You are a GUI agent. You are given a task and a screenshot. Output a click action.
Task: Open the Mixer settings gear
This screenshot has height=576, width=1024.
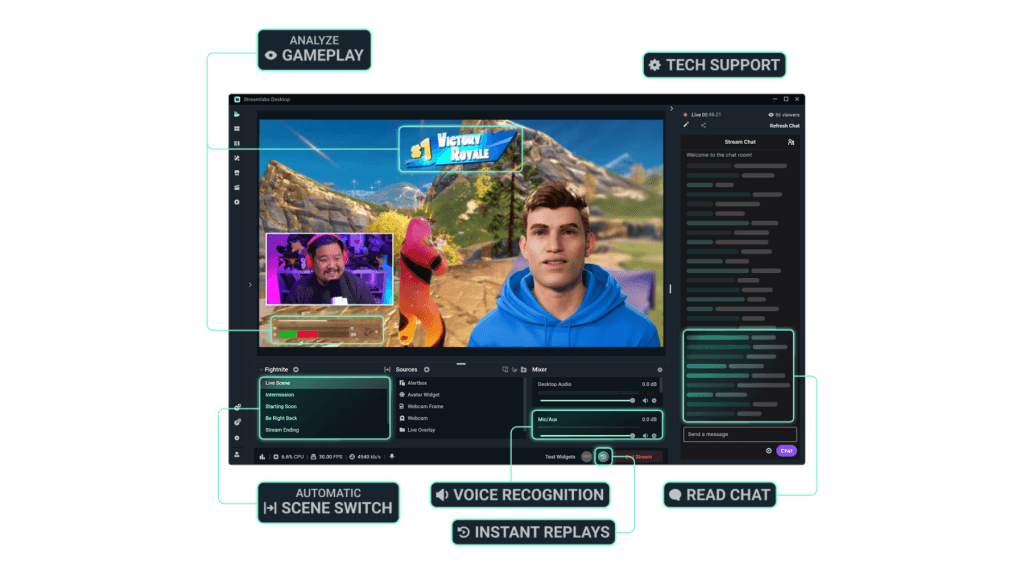660,370
